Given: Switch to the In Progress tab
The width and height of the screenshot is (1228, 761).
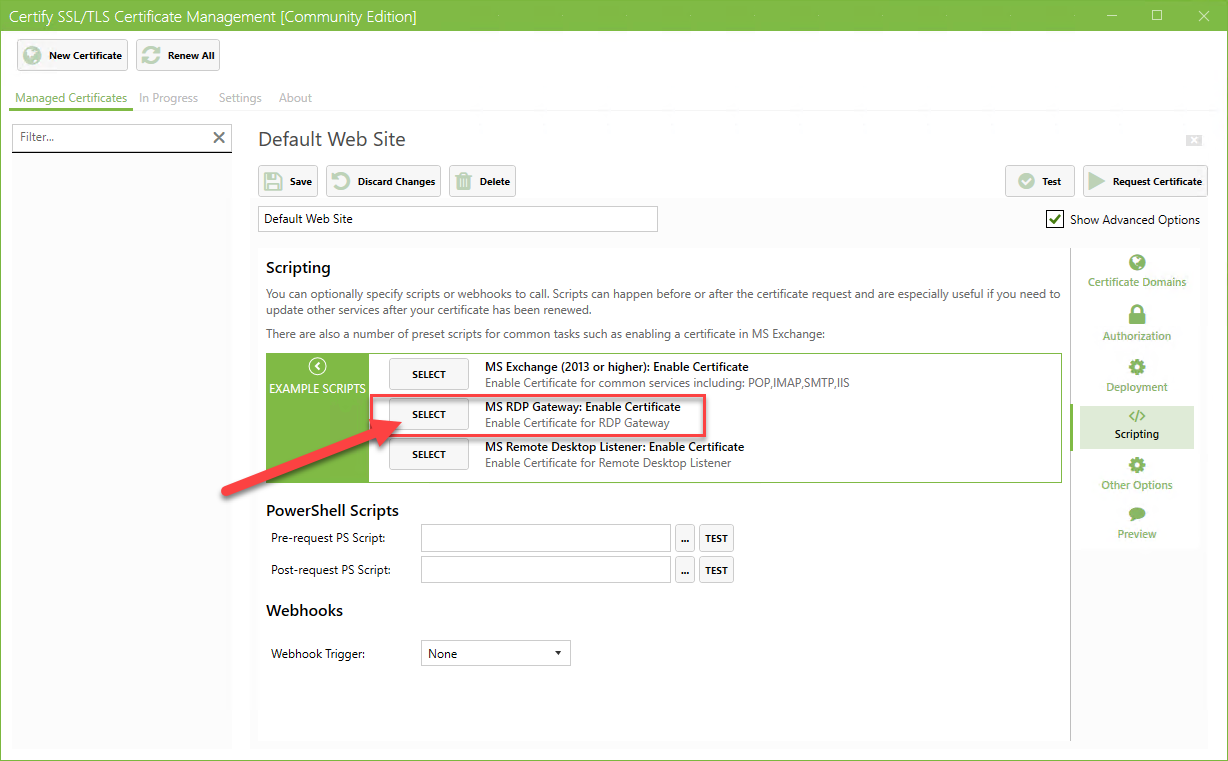Looking at the screenshot, I should click(x=168, y=98).
